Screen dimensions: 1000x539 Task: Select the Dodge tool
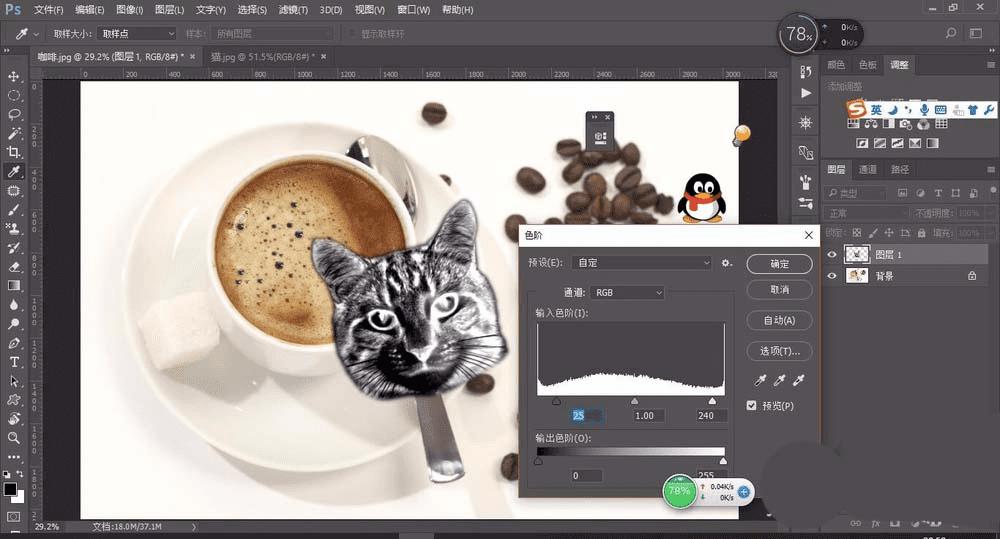tap(13, 324)
